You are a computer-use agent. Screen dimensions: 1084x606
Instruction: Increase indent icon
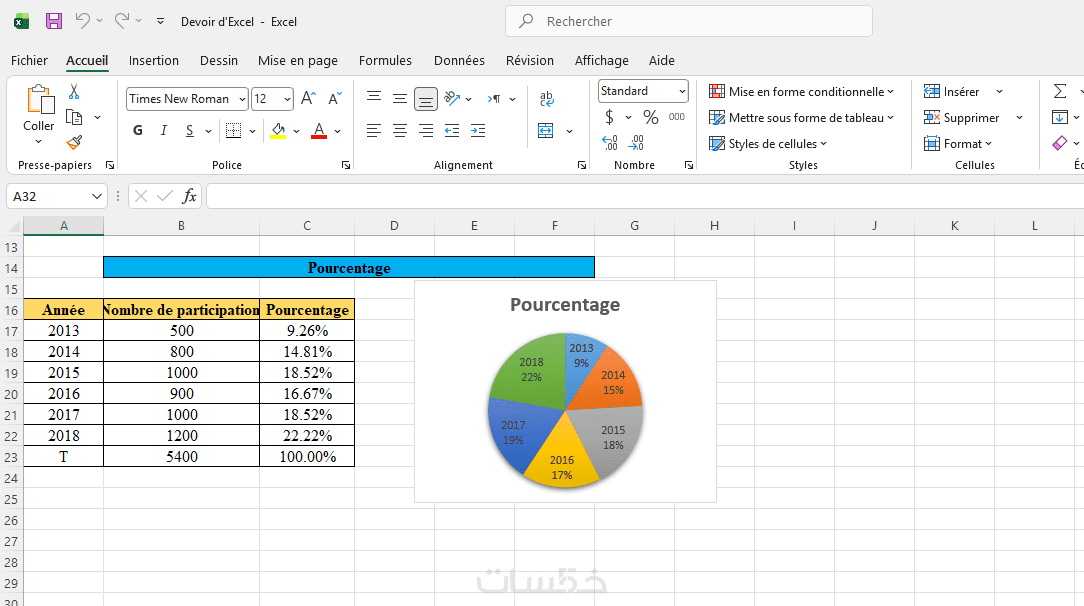[478, 131]
